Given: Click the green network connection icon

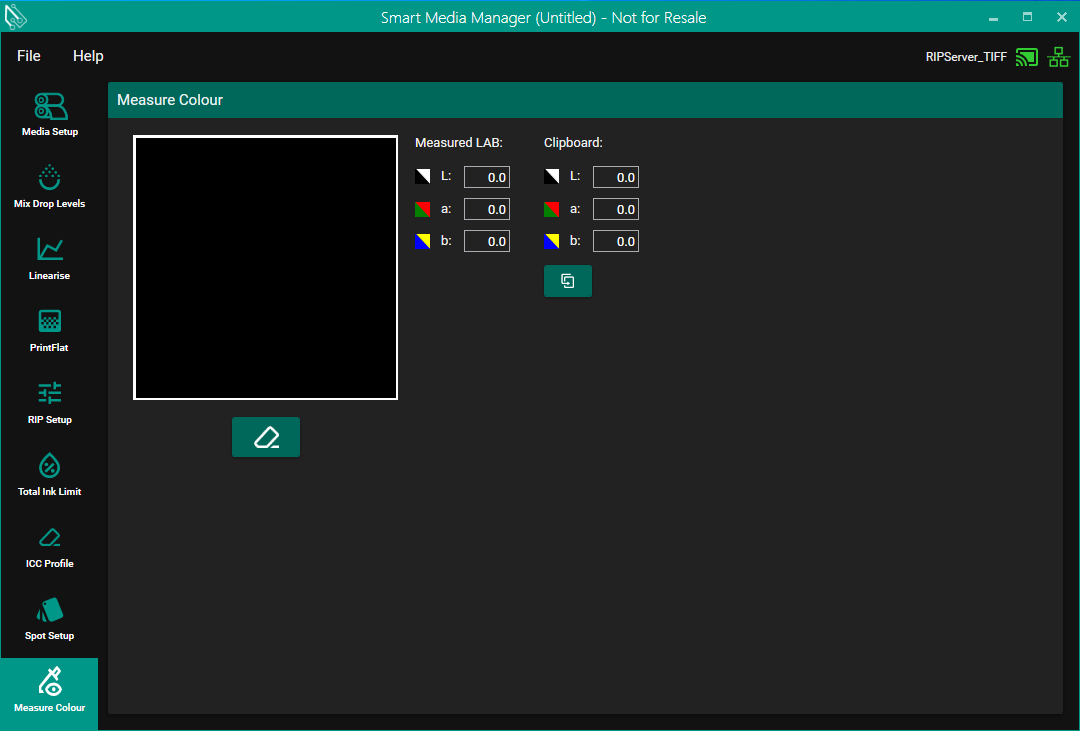Looking at the screenshot, I should point(1058,57).
